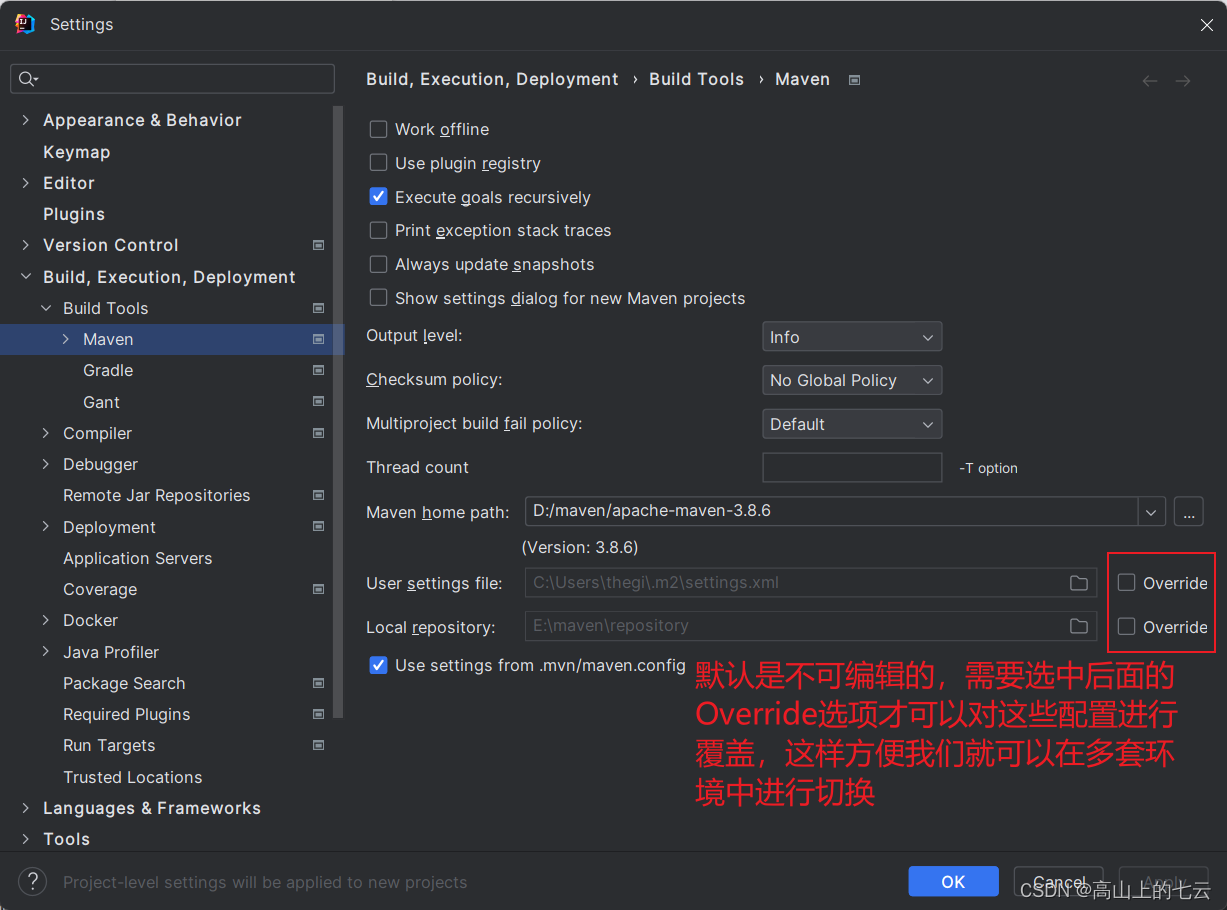The width and height of the screenshot is (1227, 910).
Task: Click project-level icon beside Required Plugins
Action: (318, 714)
